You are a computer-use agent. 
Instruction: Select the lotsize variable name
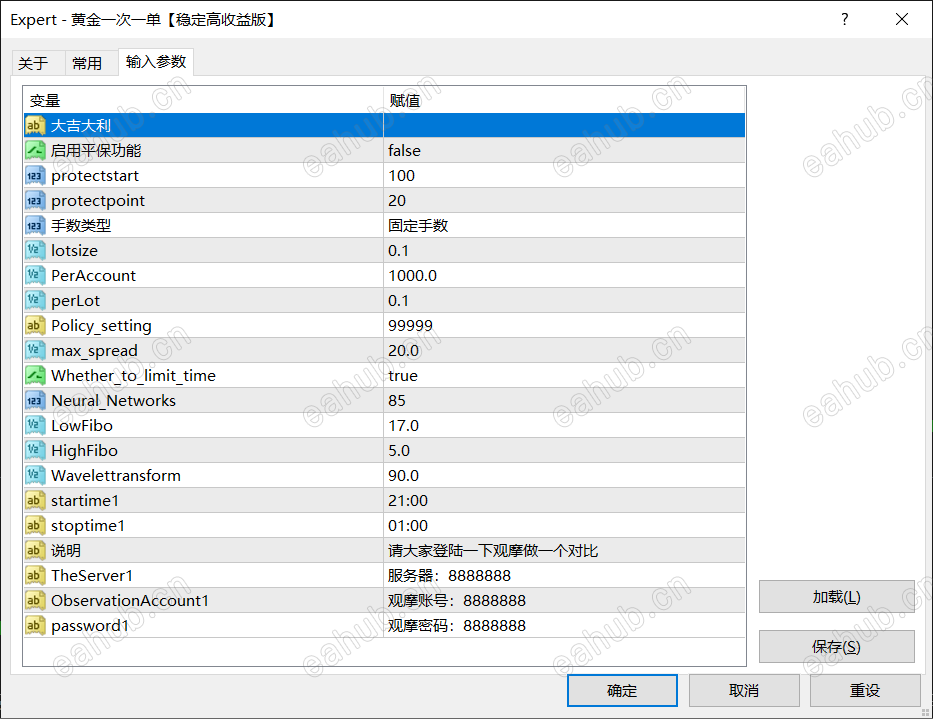[x=74, y=251]
